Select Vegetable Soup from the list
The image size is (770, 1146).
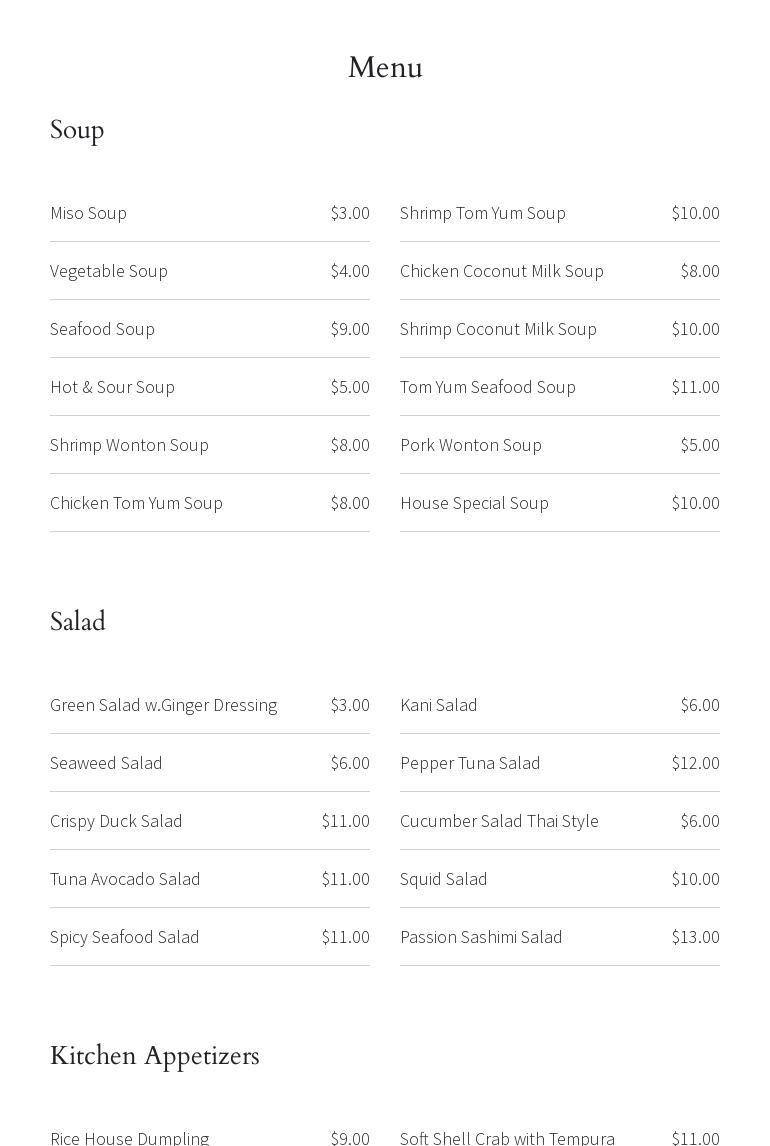click(109, 271)
